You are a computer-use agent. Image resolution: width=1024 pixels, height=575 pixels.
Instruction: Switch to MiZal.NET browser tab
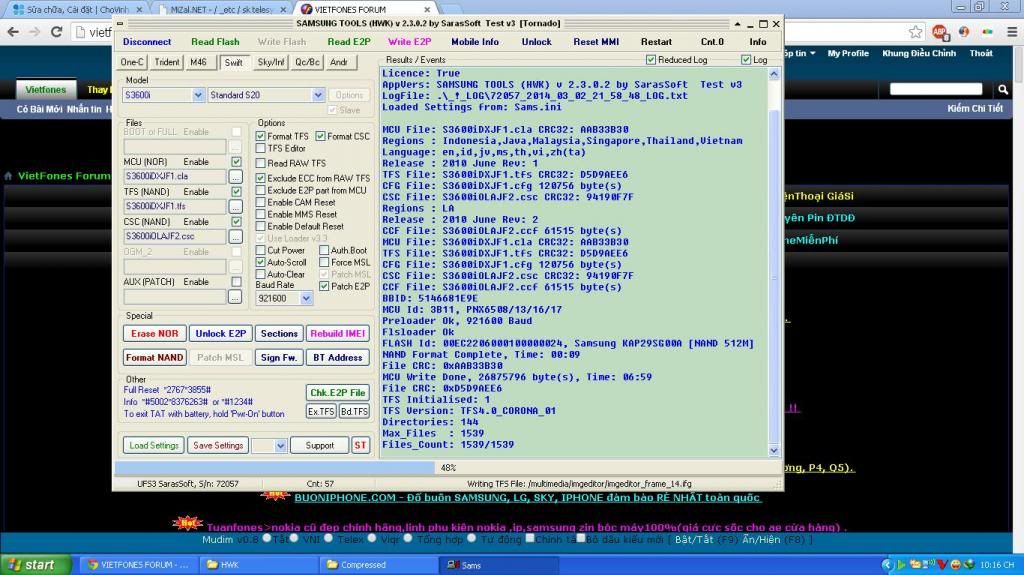(x=222, y=9)
